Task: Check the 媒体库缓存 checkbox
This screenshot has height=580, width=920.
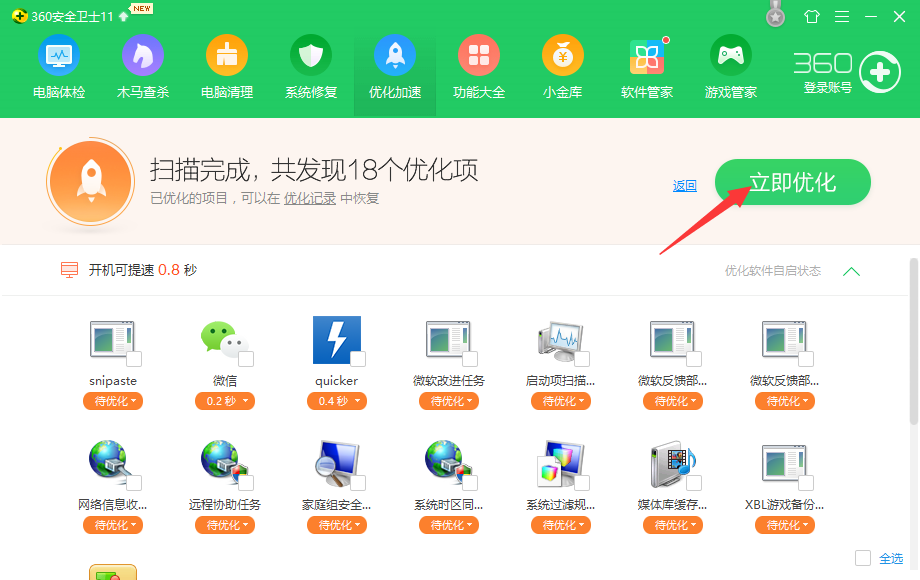Action: point(695,483)
